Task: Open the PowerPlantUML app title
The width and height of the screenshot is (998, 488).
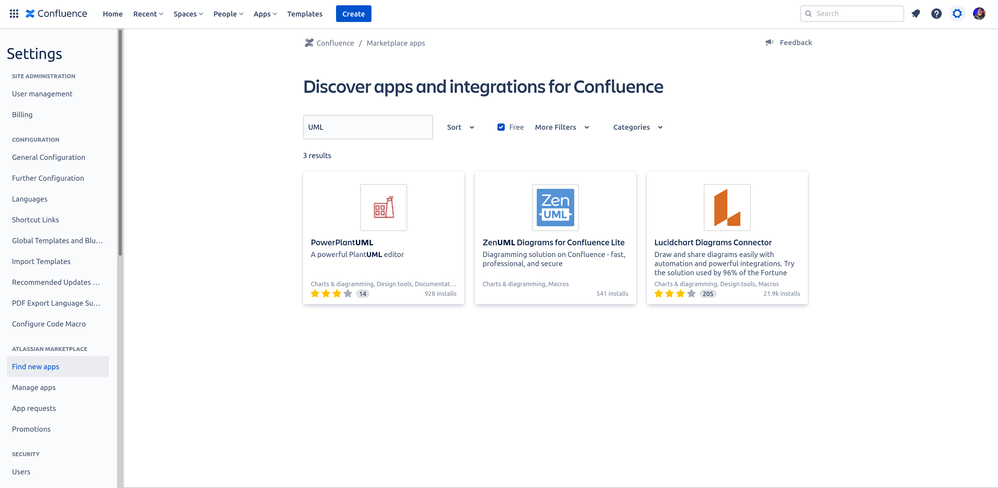Action: (342, 242)
